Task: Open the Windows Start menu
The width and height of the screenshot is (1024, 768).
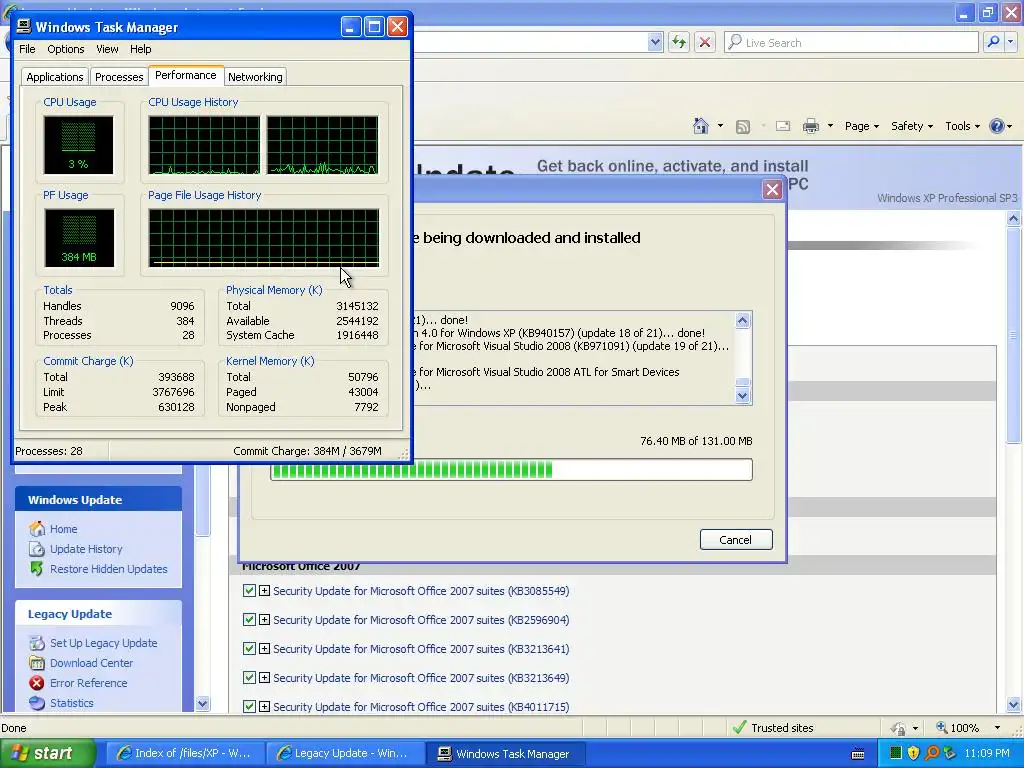Action: point(47,754)
